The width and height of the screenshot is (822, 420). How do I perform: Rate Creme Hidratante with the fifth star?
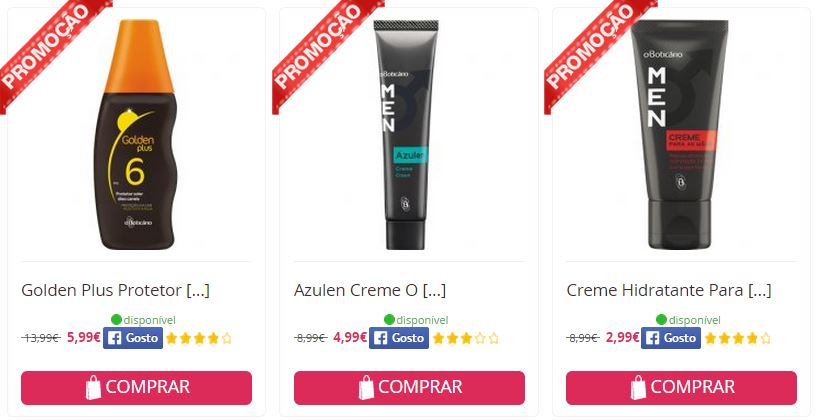pyautogui.click(x=765, y=338)
